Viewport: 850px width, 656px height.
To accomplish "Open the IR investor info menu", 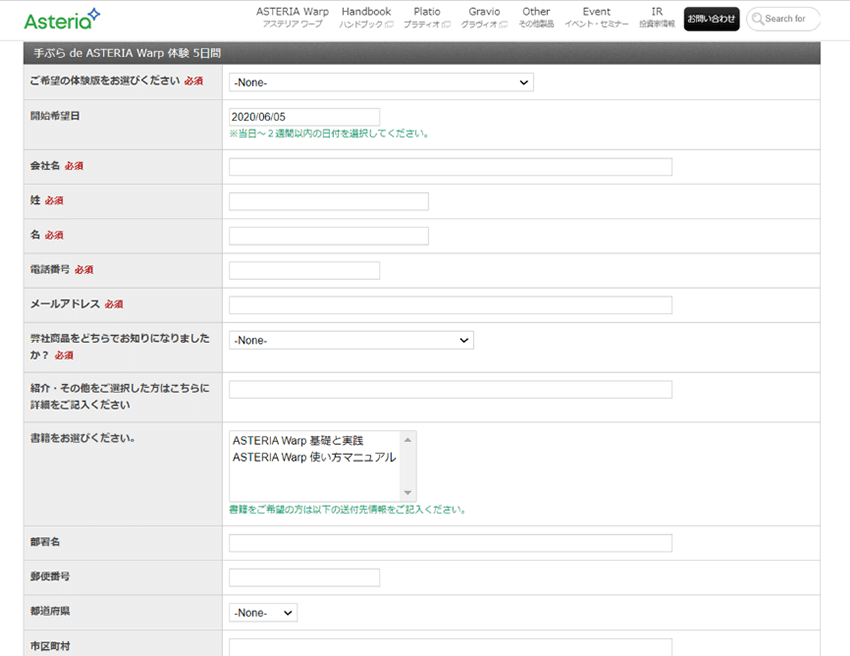I will (656, 17).
